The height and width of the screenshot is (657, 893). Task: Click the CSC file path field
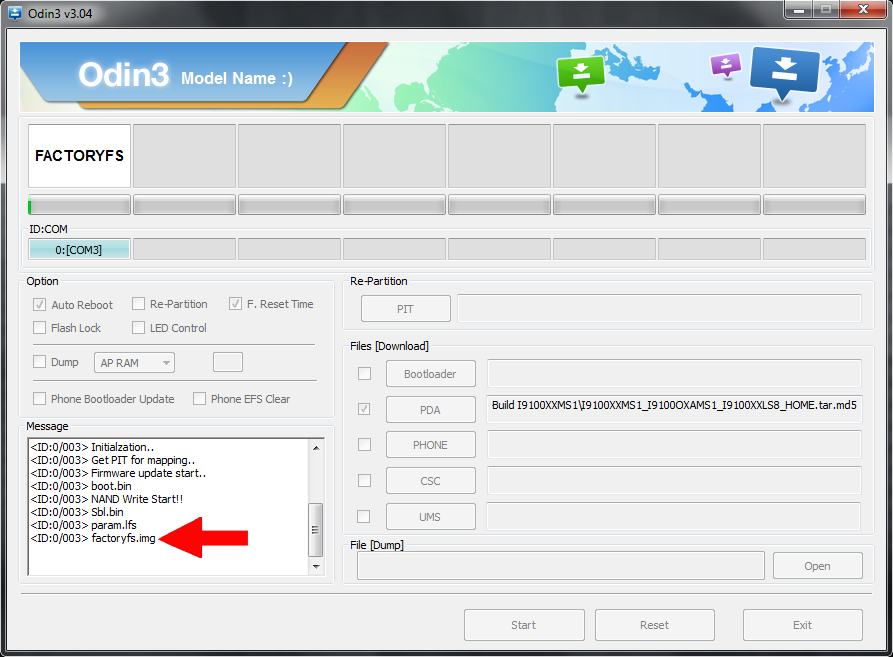[674, 481]
